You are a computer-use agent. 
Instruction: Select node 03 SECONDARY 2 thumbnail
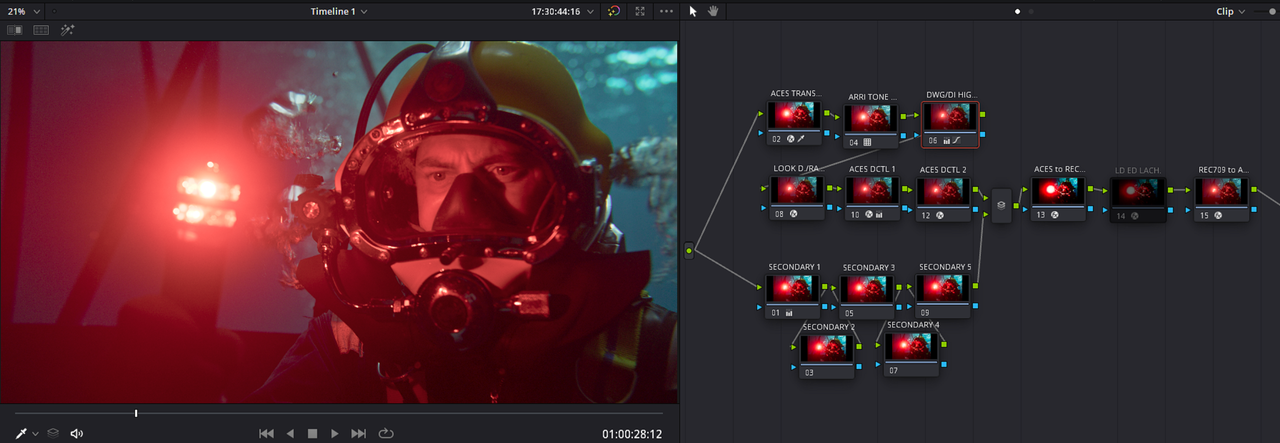coord(826,348)
